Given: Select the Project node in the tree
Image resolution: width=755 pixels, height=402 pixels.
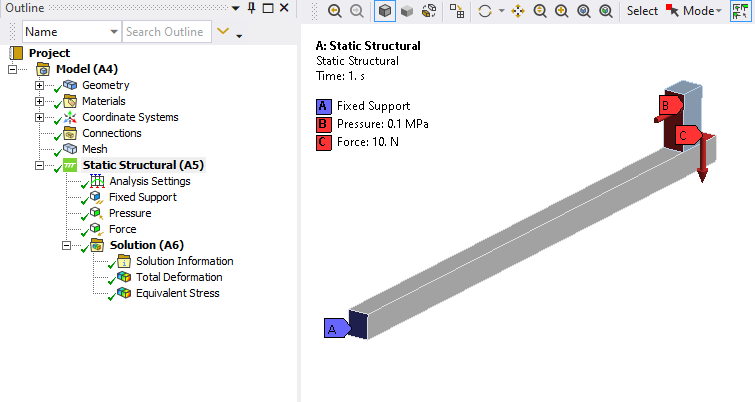Looking at the screenshot, I should click(49, 53).
